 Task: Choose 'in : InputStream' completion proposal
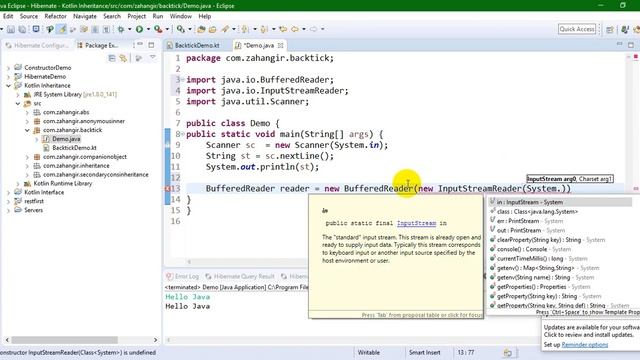(x=560, y=202)
